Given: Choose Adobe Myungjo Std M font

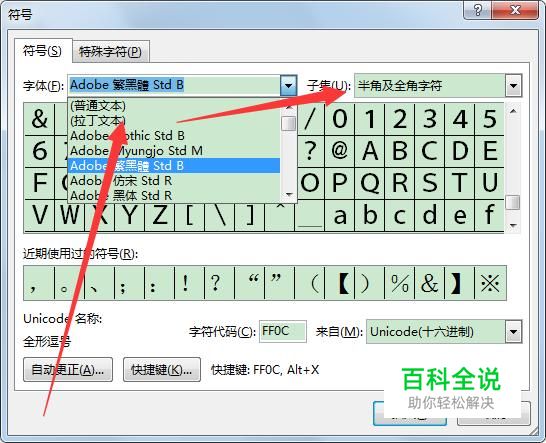Looking at the screenshot, I should point(173,150).
